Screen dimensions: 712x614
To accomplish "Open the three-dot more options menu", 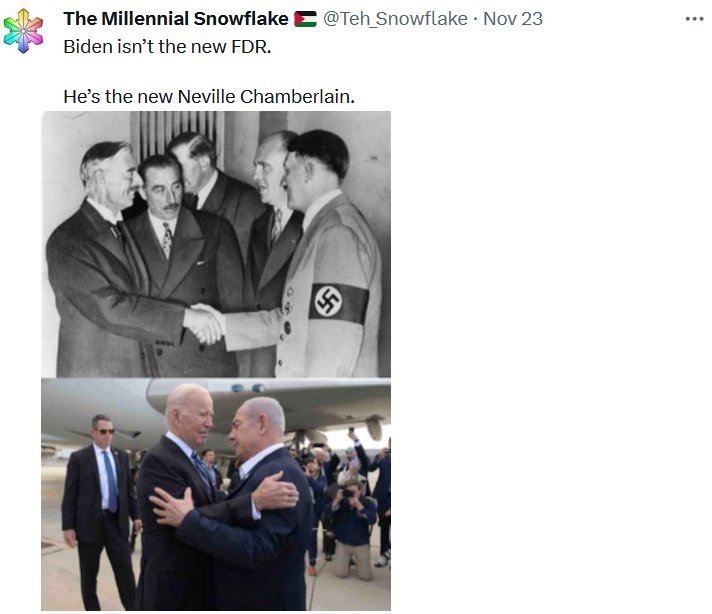I will click(694, 19).
